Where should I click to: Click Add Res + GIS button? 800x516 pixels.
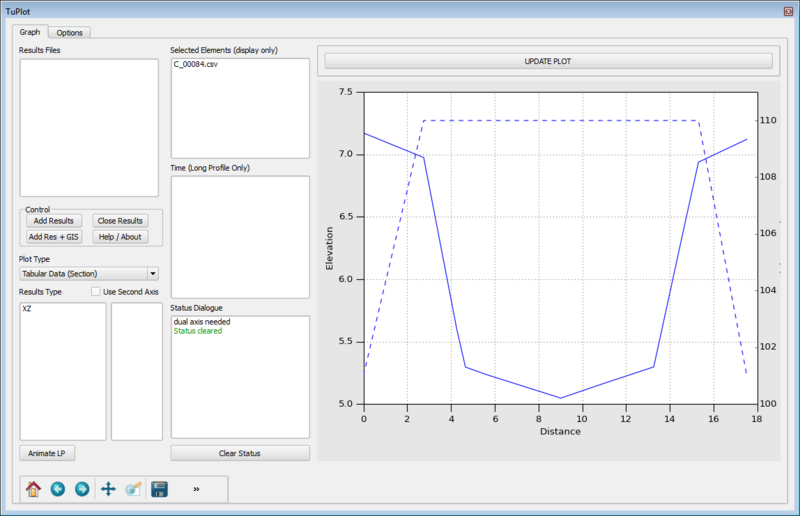coord(54,237)
